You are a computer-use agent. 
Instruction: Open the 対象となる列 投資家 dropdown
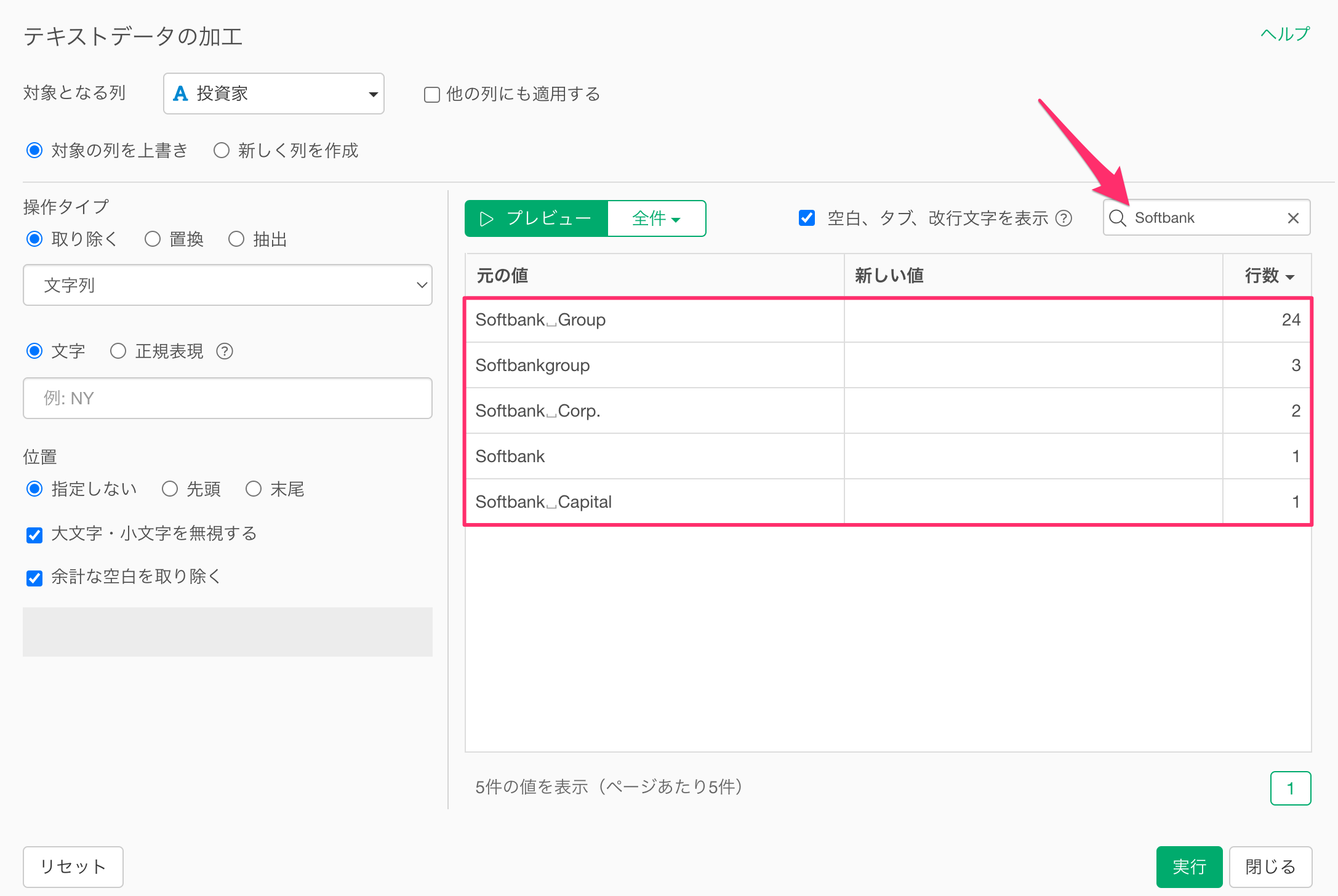click(x=274, y=94)
